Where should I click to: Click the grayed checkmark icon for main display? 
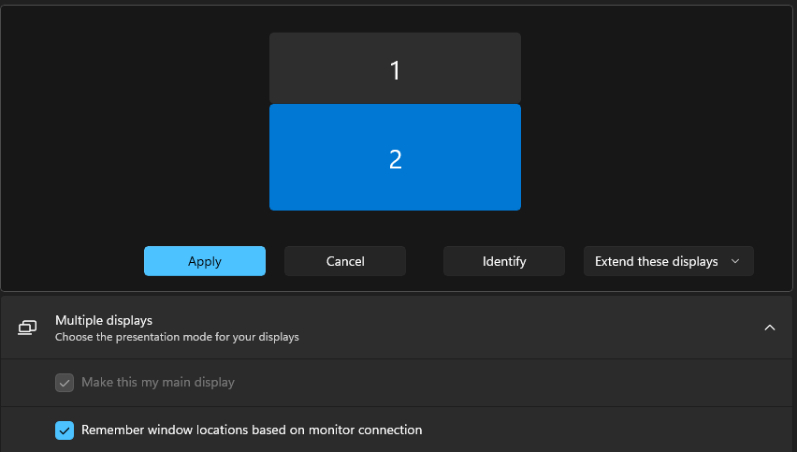(x=65, y=382)
